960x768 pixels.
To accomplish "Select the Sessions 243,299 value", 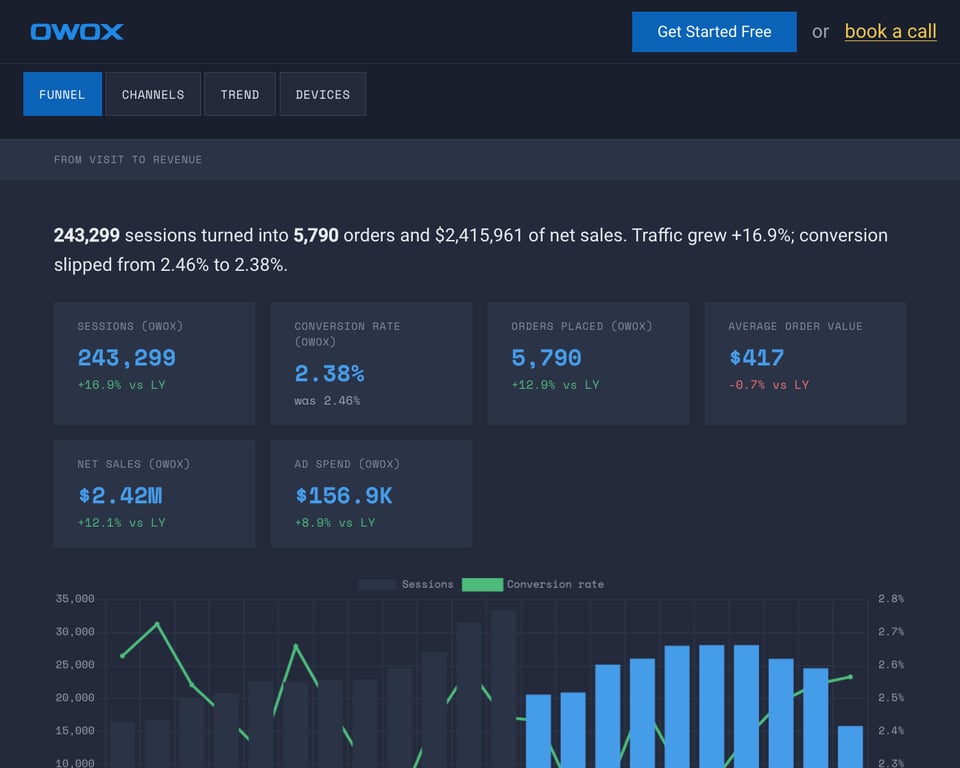I will point(127,358).
